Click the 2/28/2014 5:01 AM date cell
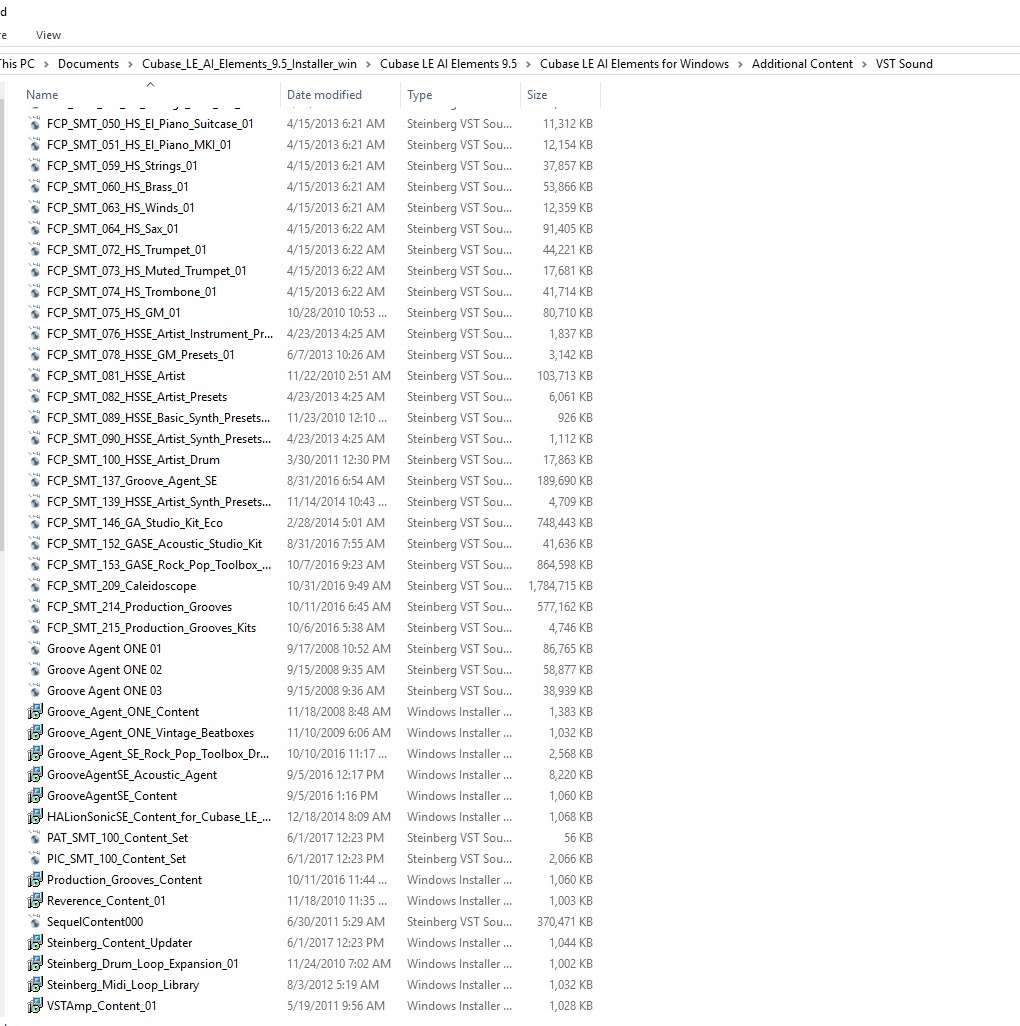The image size is (1020, 1026). tap(336, 523)
